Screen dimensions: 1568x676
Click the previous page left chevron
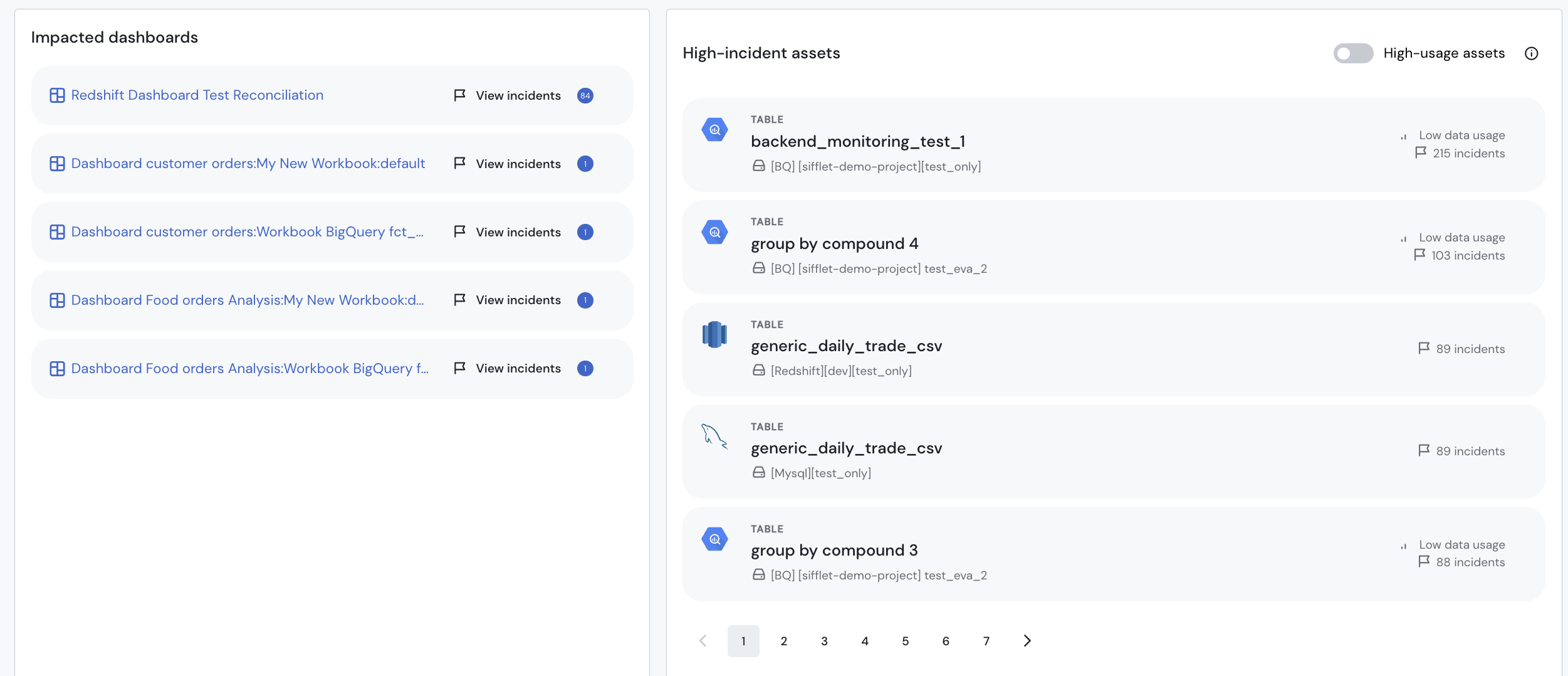pyautogui.click(x=703, y=640)
